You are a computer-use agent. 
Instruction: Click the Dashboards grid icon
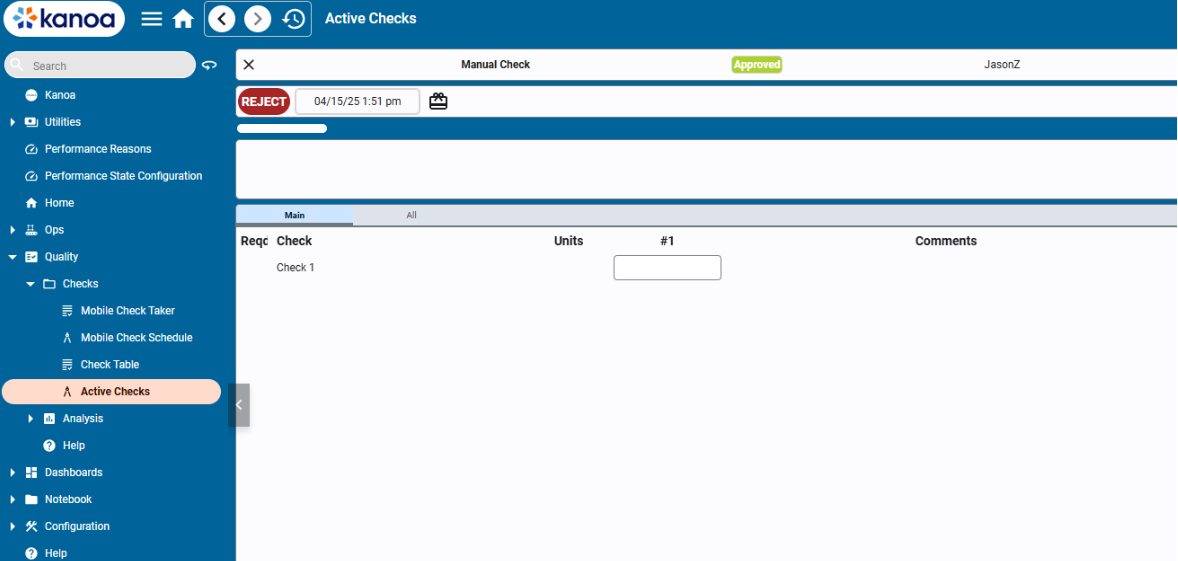[32, 472]
